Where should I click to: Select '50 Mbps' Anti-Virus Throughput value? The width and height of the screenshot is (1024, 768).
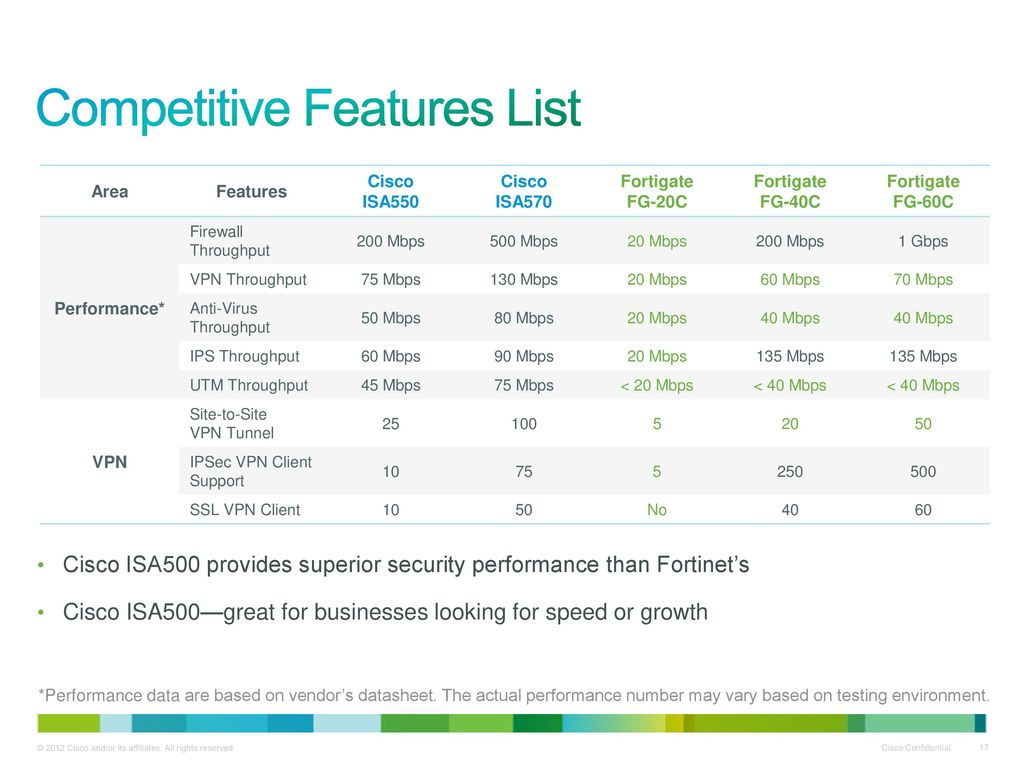point(391,318)
